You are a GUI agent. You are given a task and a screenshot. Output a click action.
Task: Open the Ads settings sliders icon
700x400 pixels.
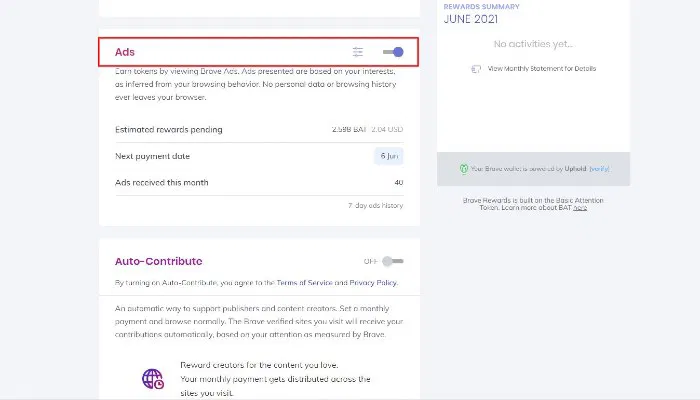tap(358, 52)
